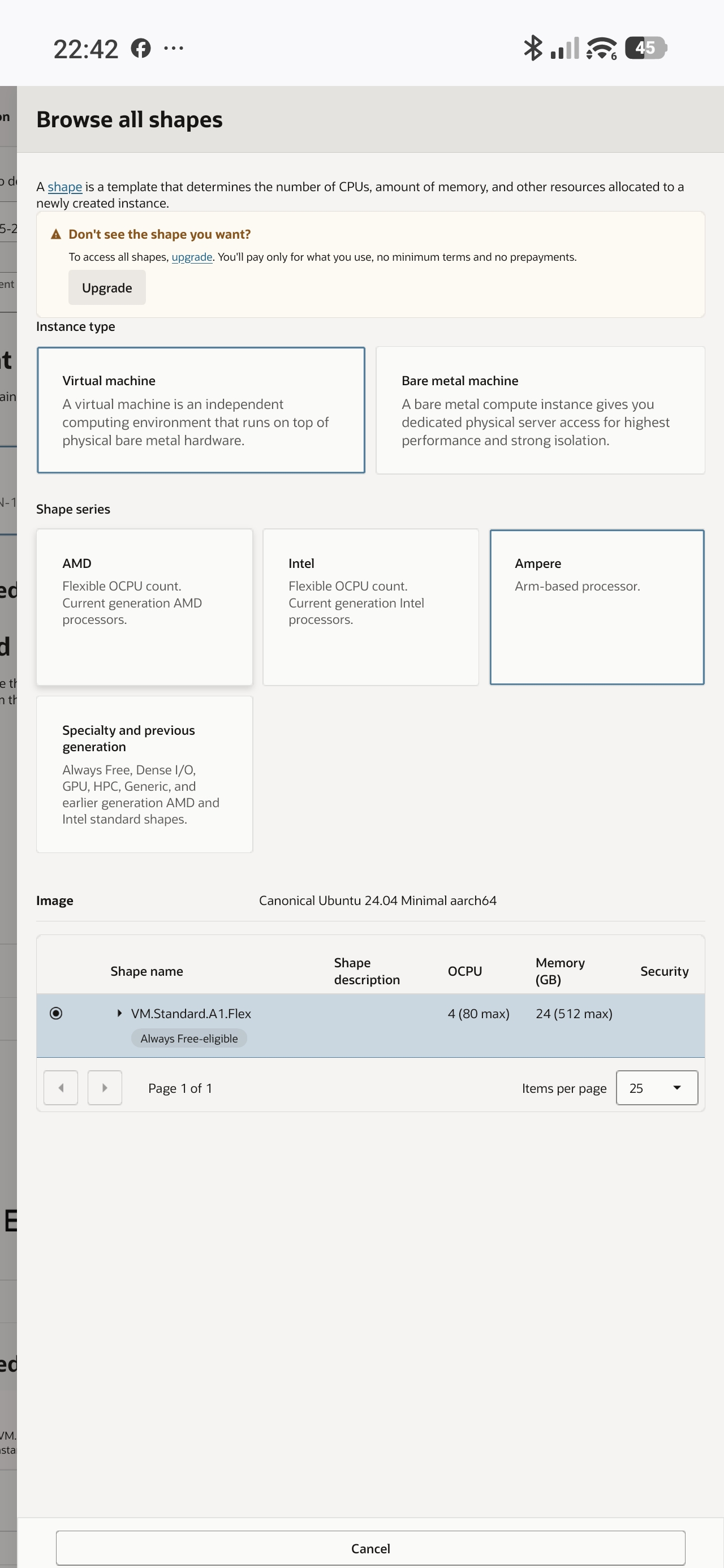Go to next page arrow in shape table
724x1568 pixels.
click(x=105, y=1087)
